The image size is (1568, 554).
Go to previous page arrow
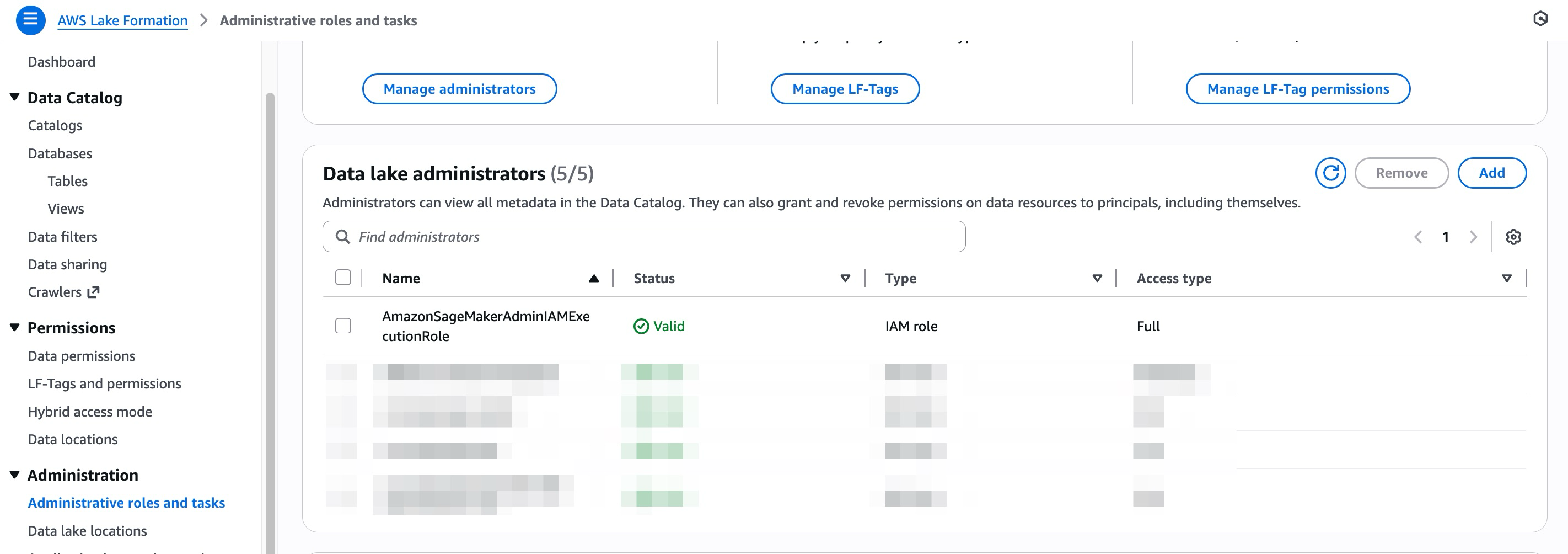pyautogui.click(x=1417, y=237)
